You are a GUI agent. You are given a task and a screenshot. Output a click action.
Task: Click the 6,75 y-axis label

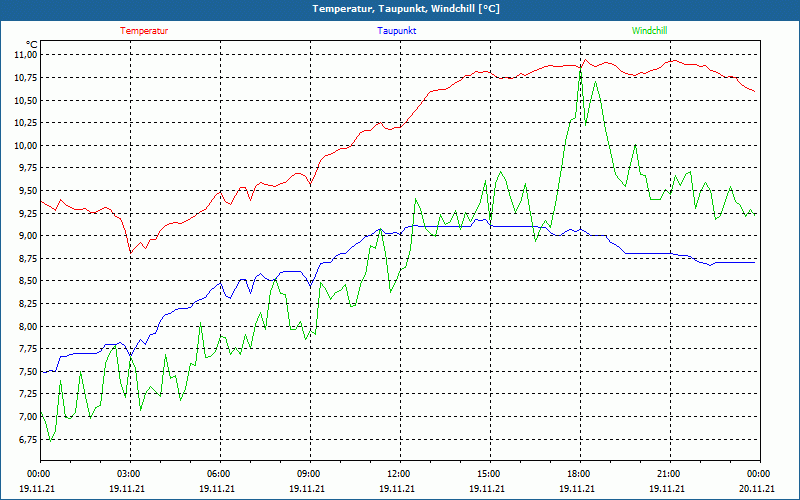(27, 439)
